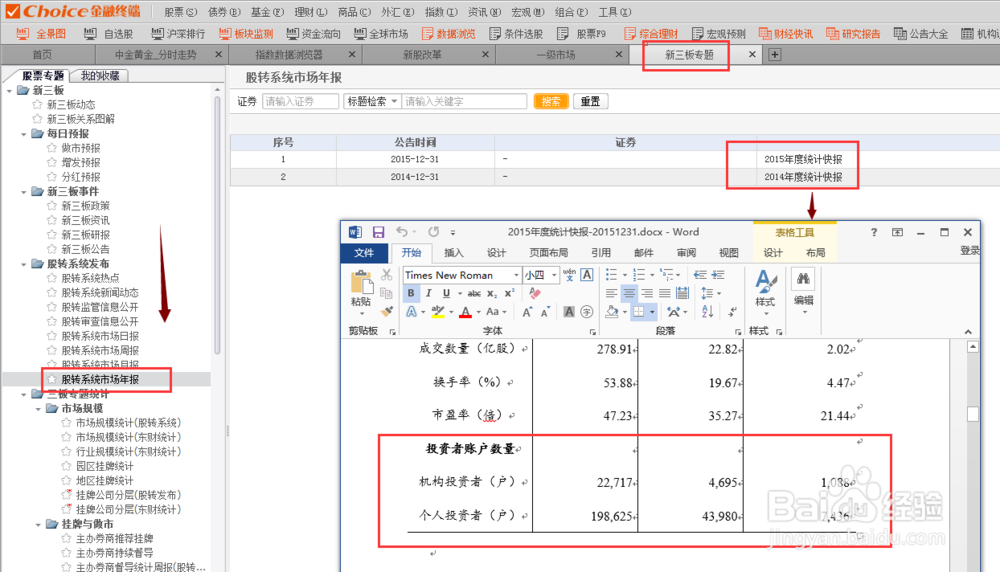Toggle the character border icon
This screenshot has width=1000, height=572.
(587, 275)
